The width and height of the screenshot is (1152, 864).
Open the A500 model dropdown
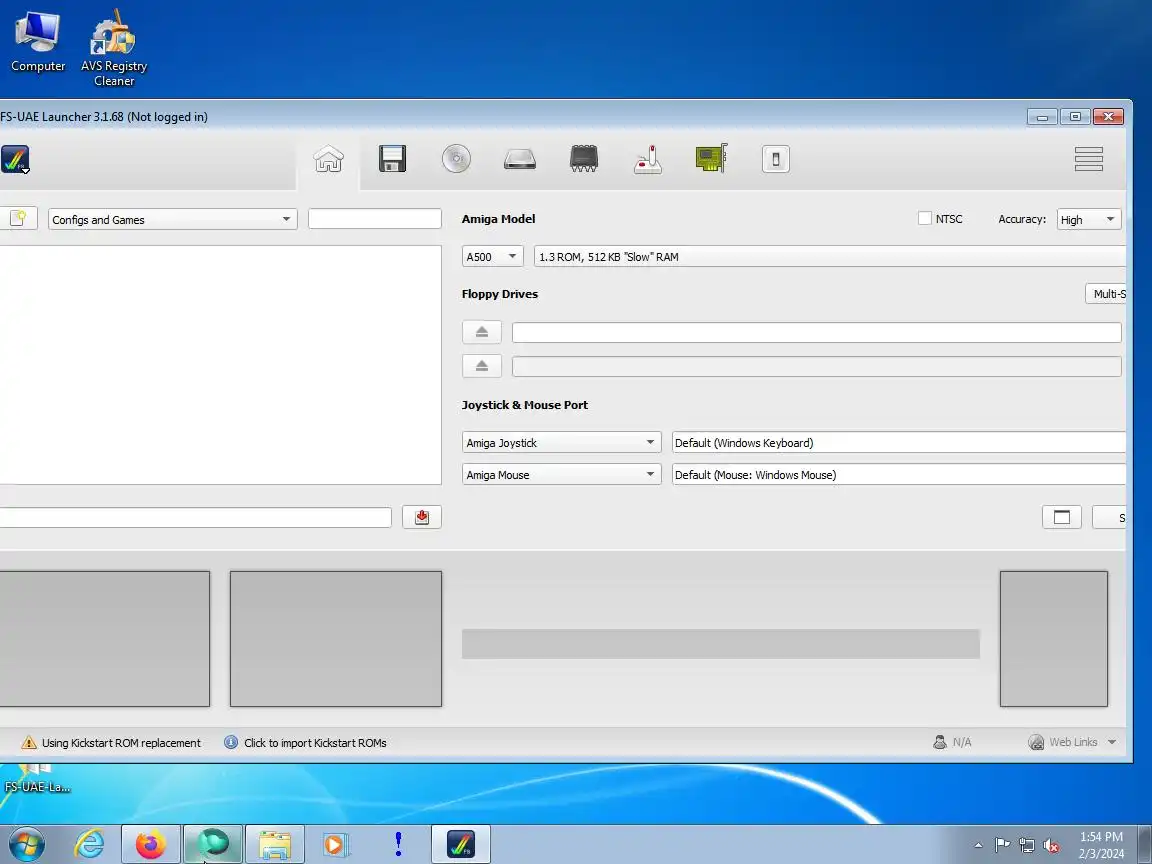tap(492, 256)
